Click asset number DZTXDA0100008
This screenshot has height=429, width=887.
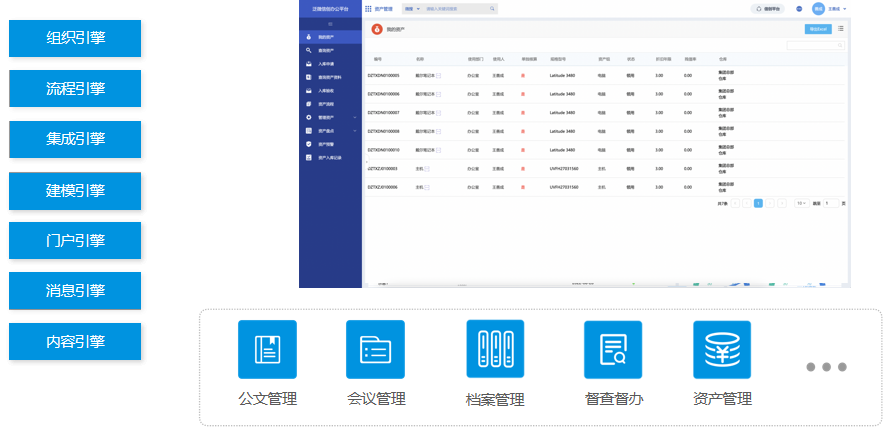[384, 131]
